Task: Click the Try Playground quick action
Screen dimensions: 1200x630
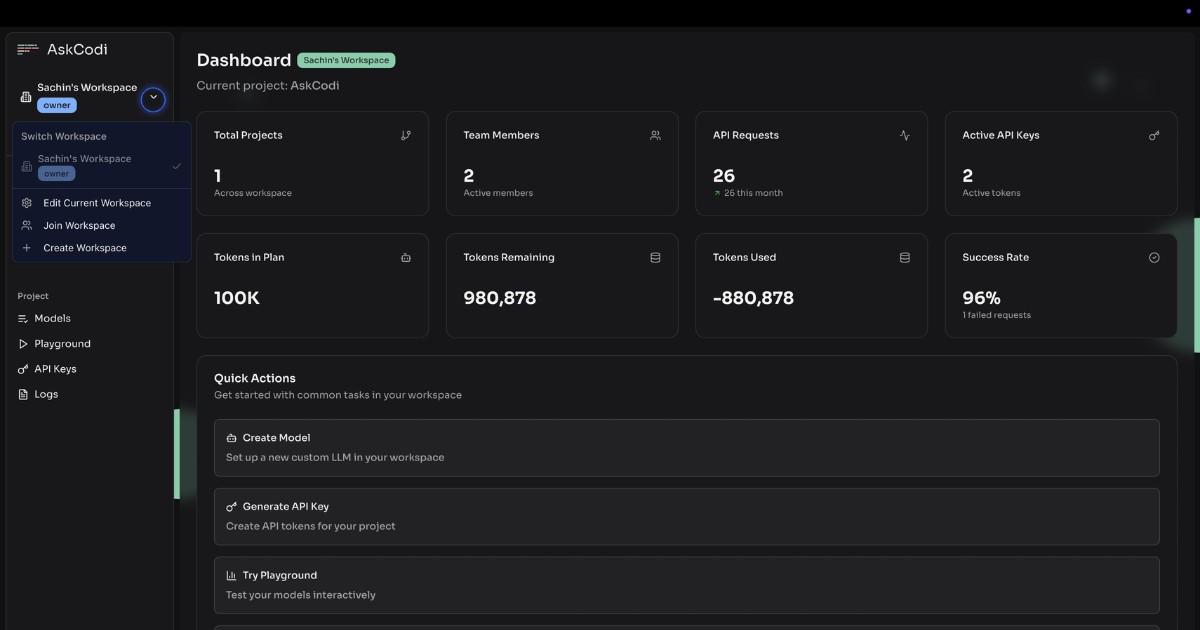Action: [687, 585]
